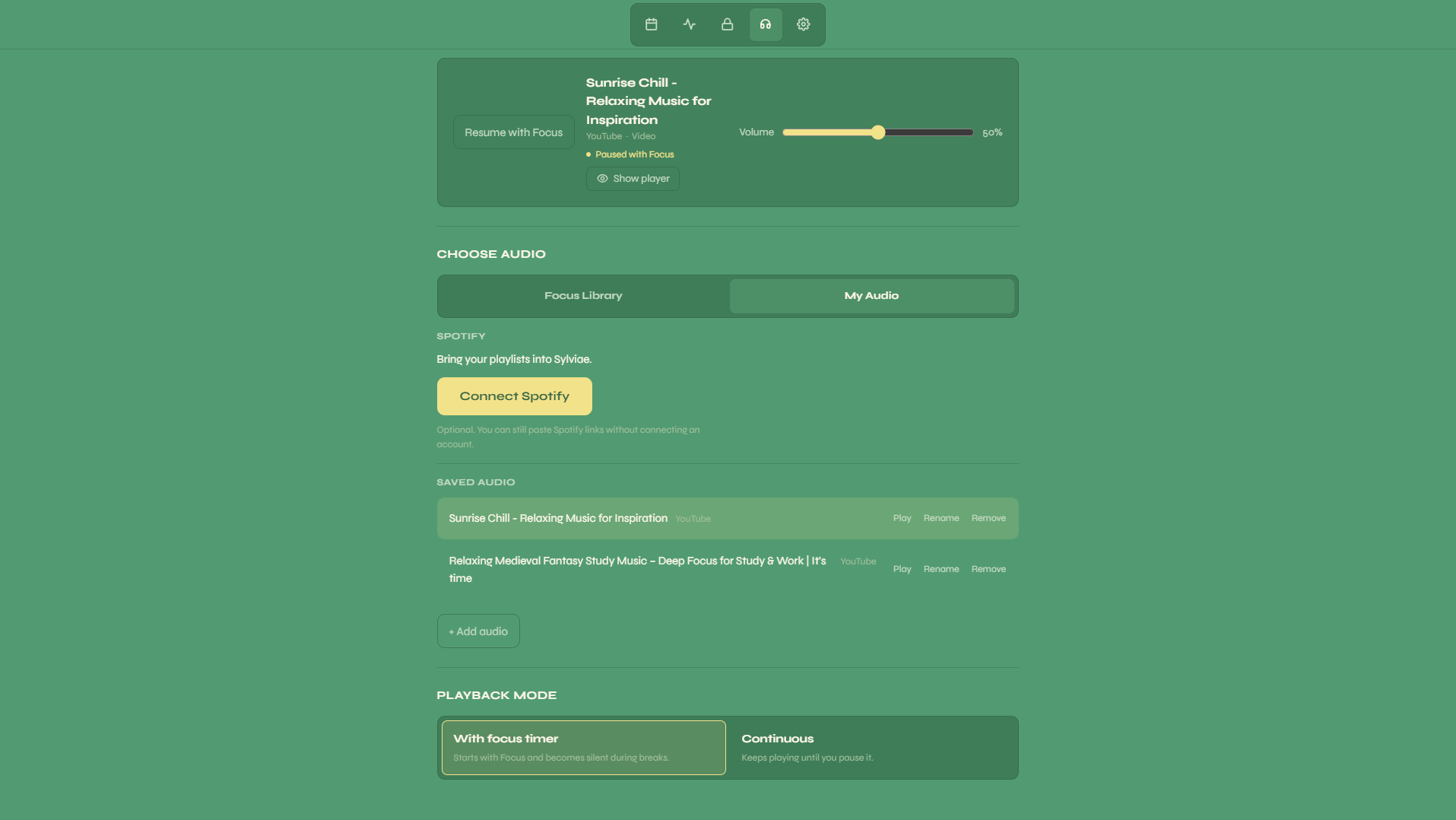Select Sunrise Chill row in Saved Audio

728,519
